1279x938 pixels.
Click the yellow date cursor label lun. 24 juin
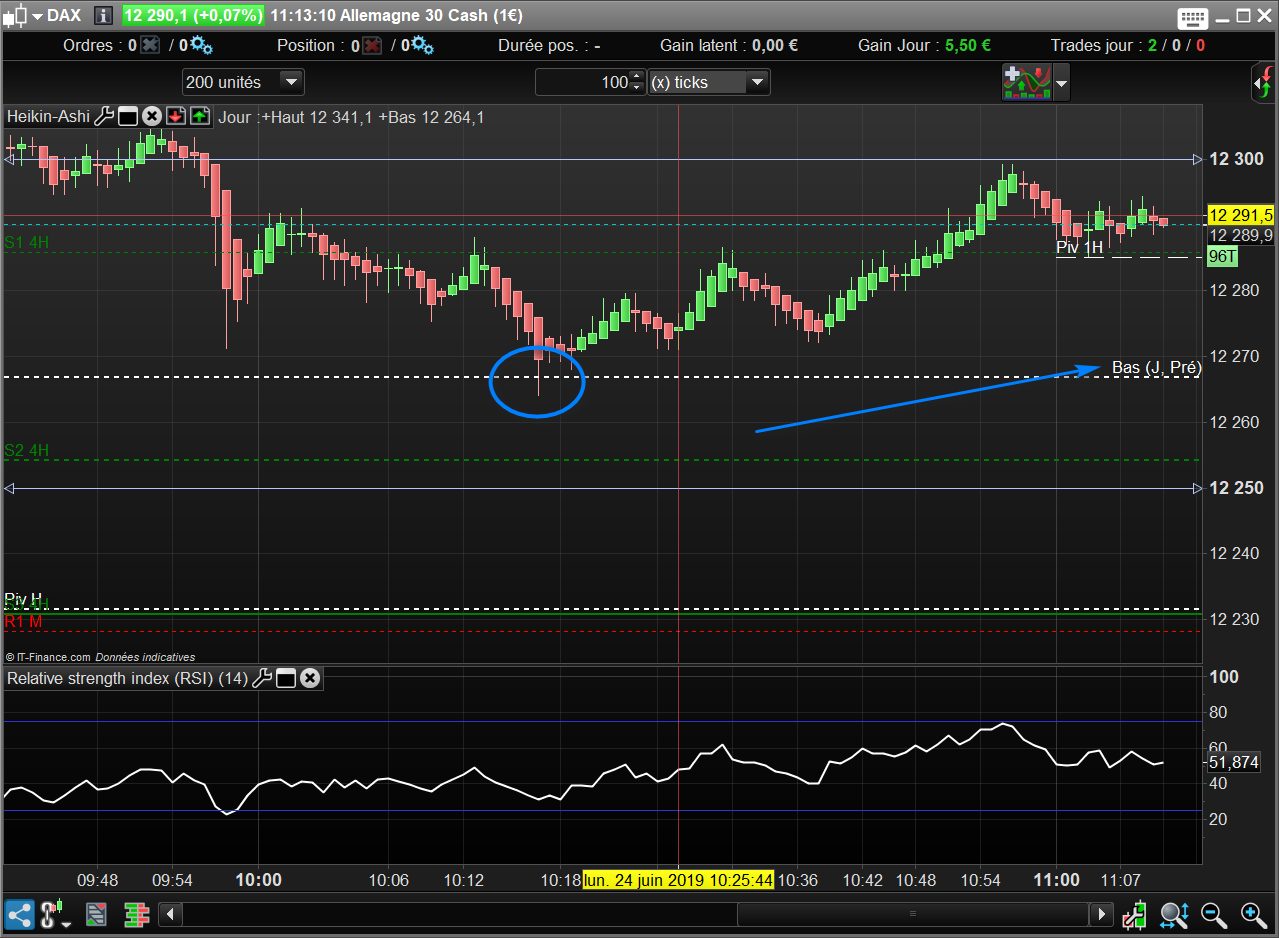coord(679,880)
